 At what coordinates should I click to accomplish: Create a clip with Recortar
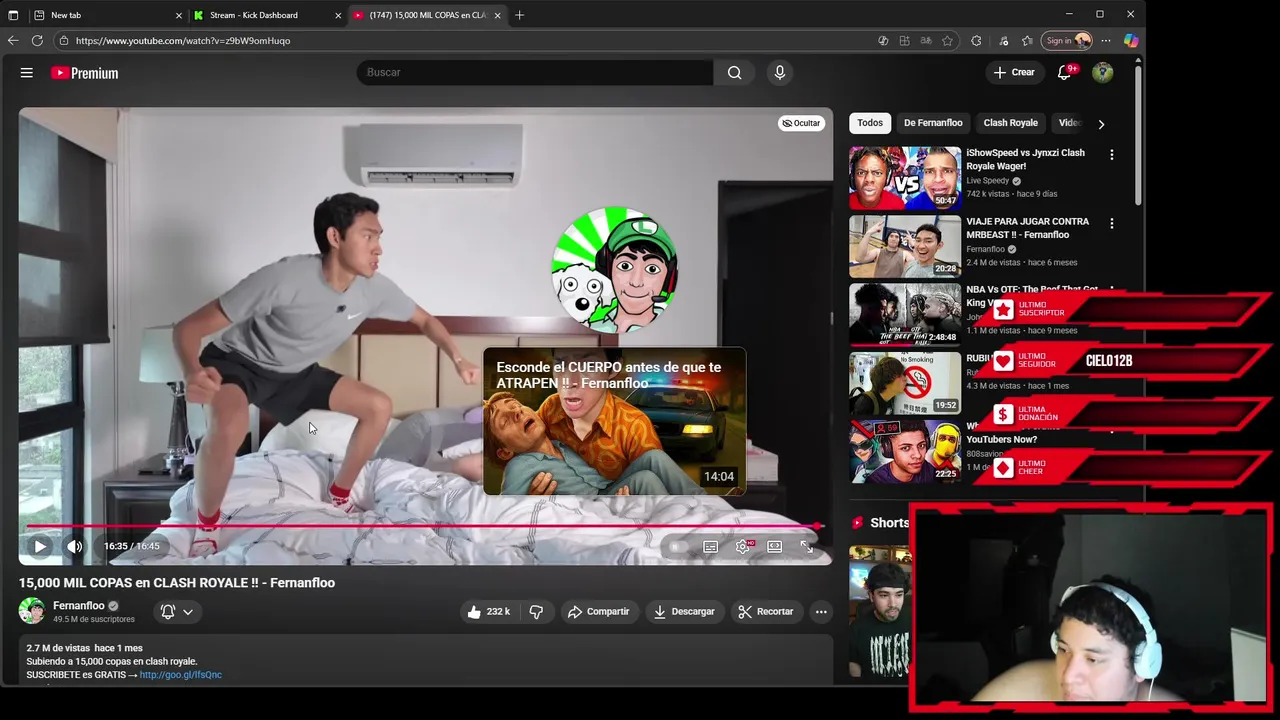pyautogui.click(x=766, y=611)
